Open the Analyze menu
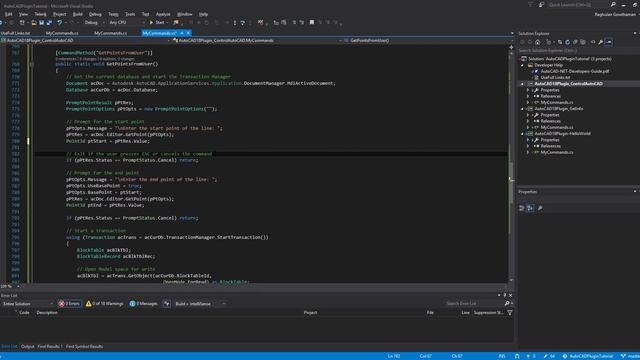The height and width of the screenshot is (360, 640). [x=163, y=14]
